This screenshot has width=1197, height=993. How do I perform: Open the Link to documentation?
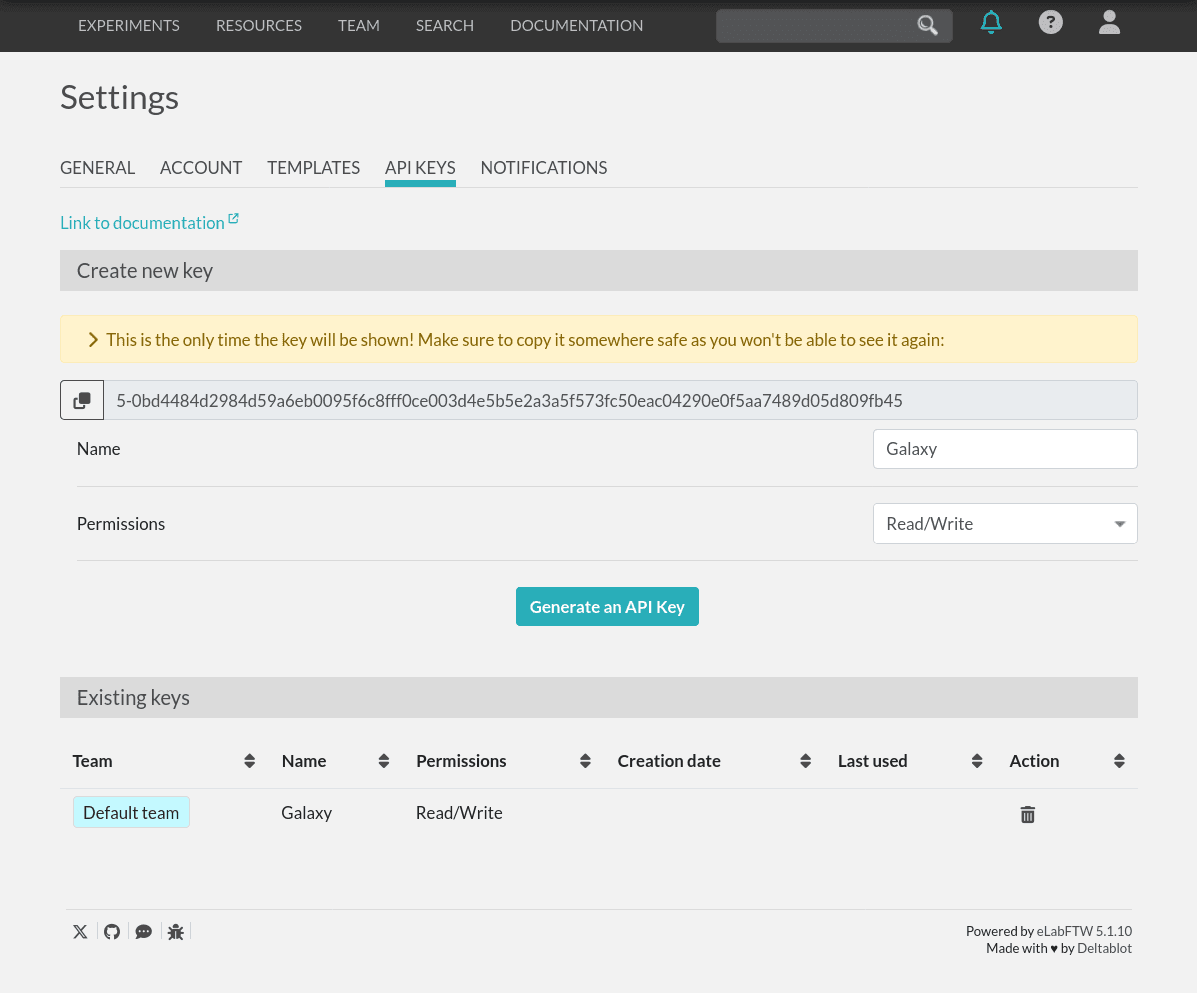pyautogui.click(x=142, y=222)
